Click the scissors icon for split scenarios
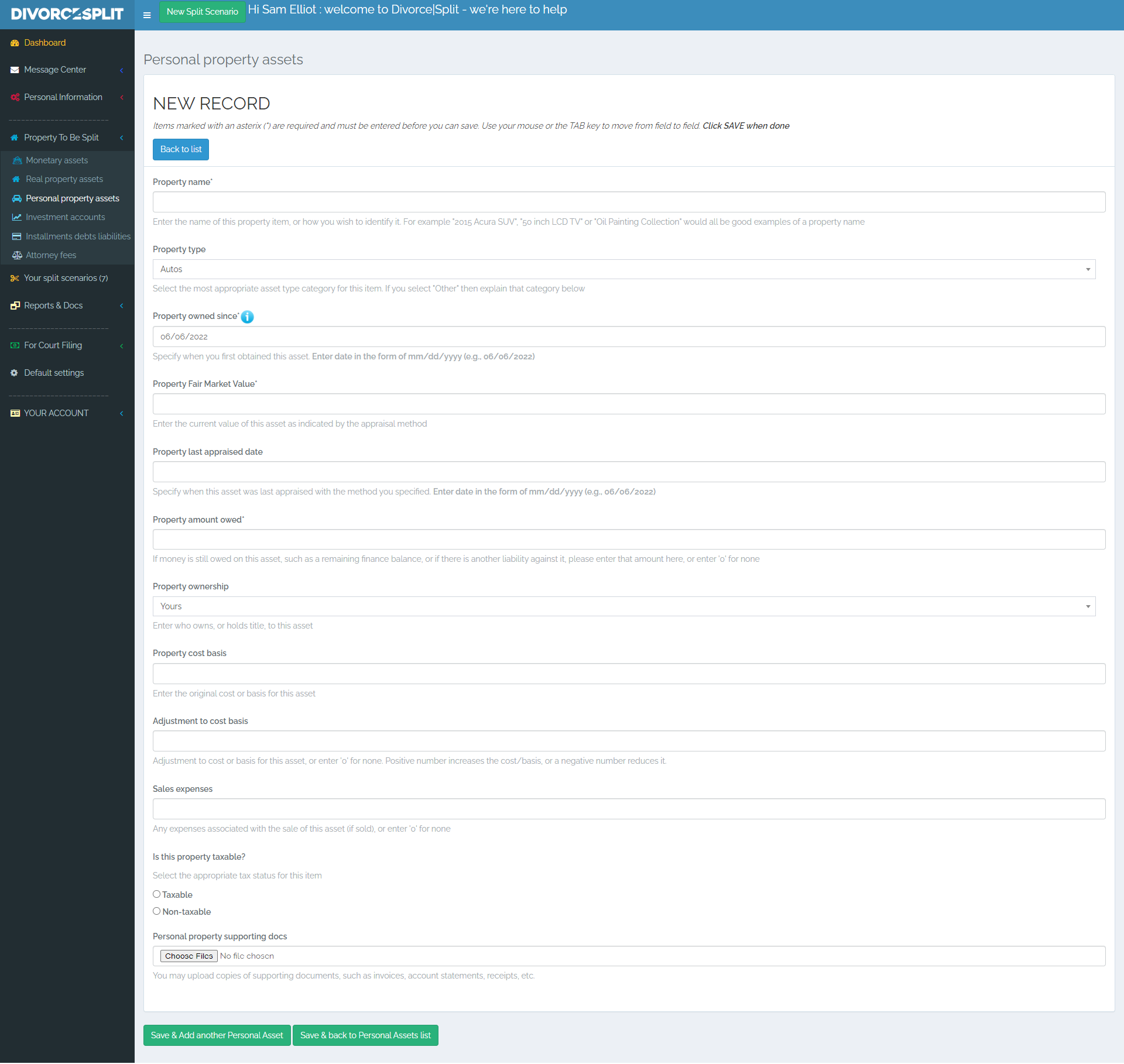This screenshot has height=1064, width=1124. coord(15,278)
